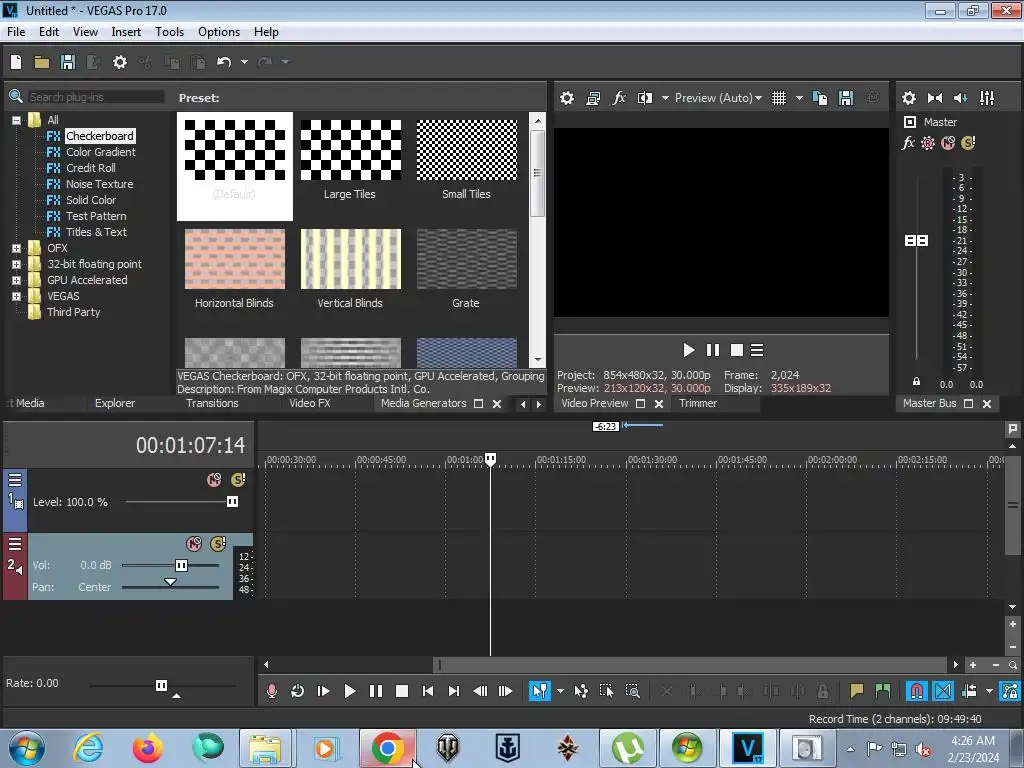Insert a region from the timeline toolbar
This screenshot has width=1024, height=768.
tap(882, 691)
